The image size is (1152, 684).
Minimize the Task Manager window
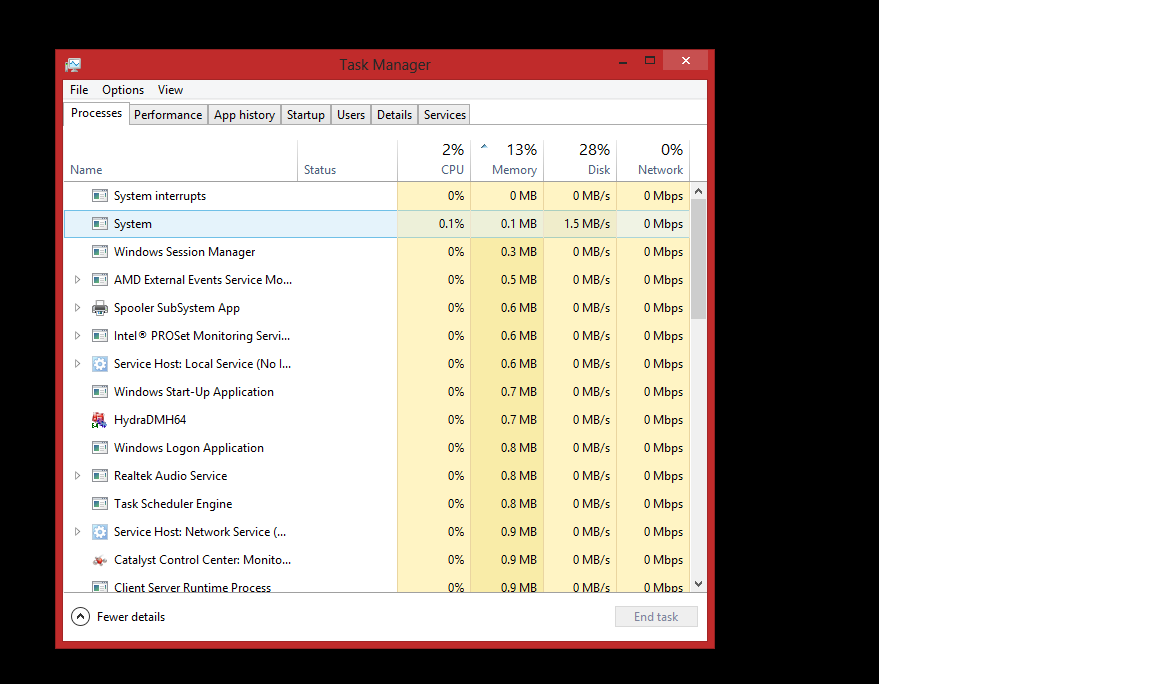pos(623,62)
